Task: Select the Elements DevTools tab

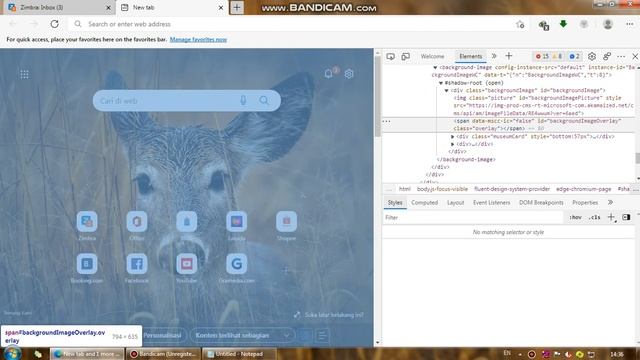Action: [x=471, y=56]
